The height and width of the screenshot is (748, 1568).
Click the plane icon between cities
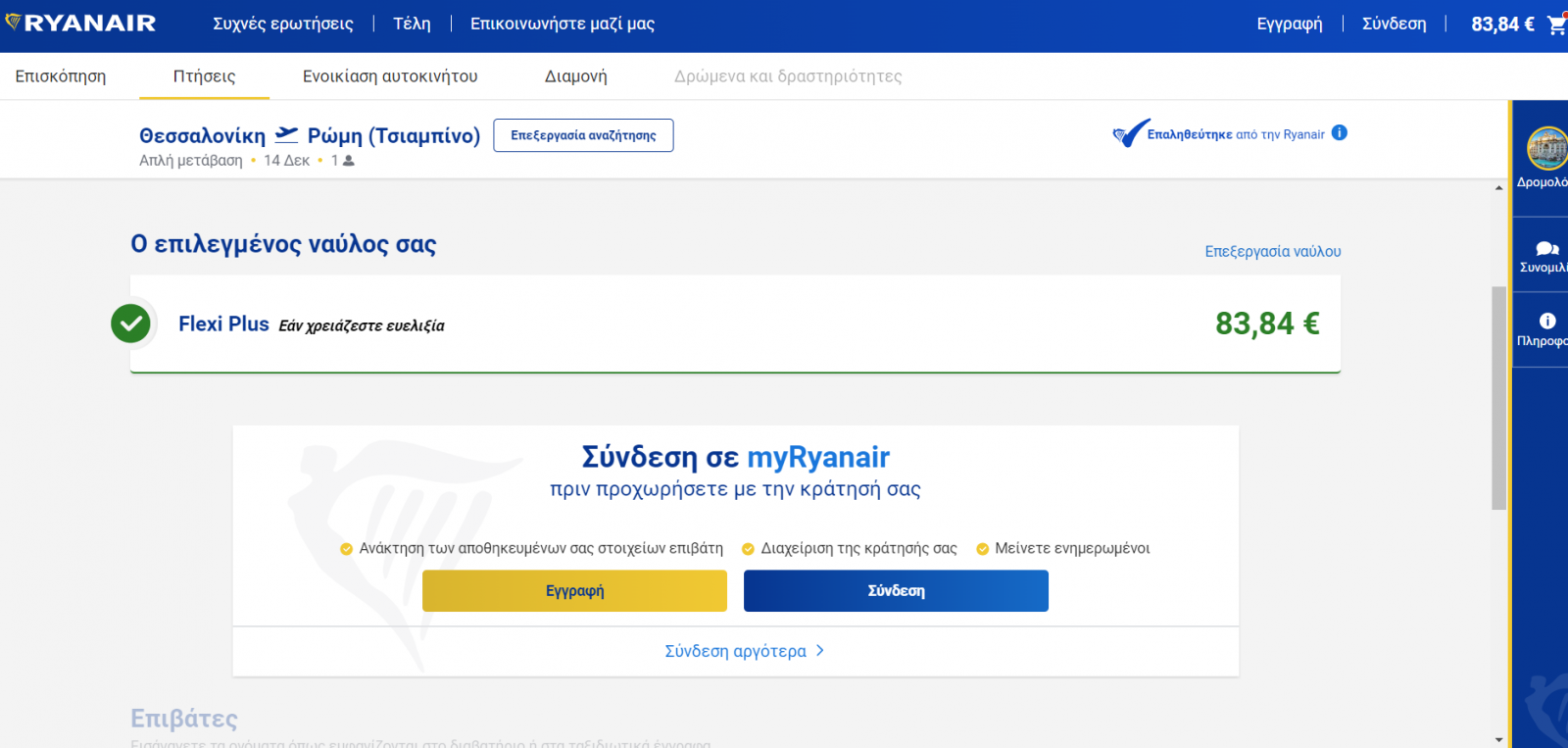286,134
